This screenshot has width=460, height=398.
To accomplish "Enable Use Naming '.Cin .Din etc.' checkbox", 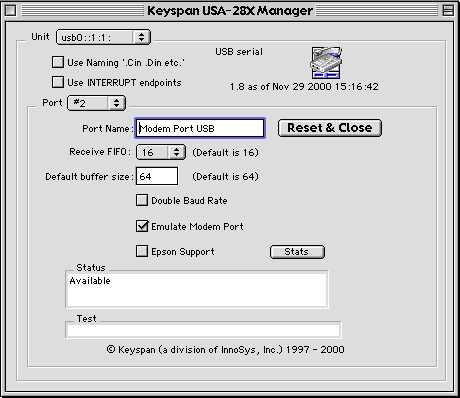I will 58,62.
